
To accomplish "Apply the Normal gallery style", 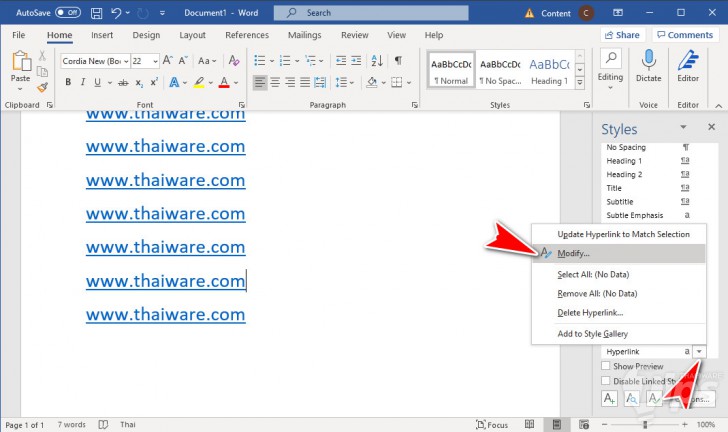I will (451, 70).
